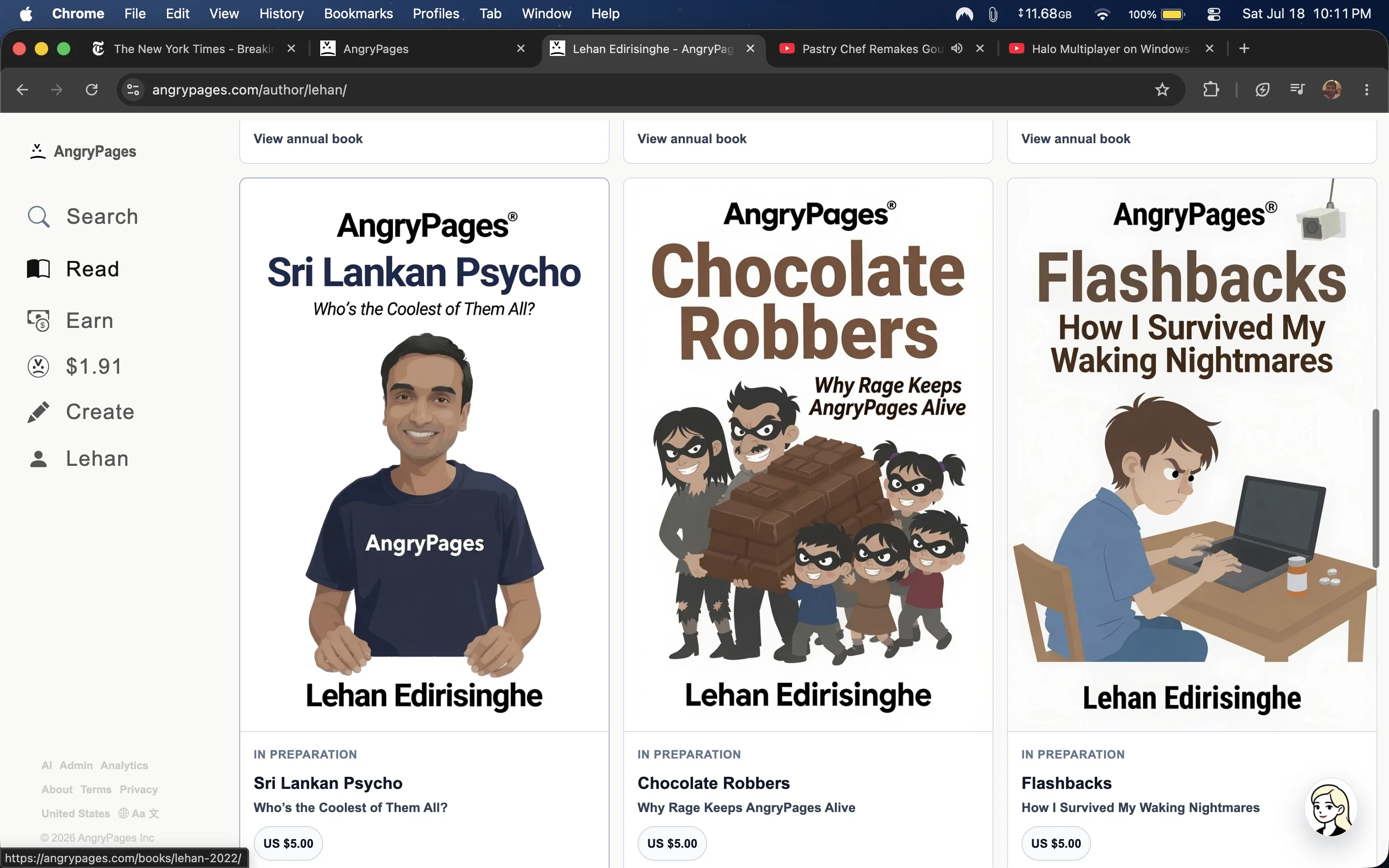Image resolution: width=1389 pixels, height=868 pixels.
Task: Open the AI footer link
Action: (x=46, y=765)
